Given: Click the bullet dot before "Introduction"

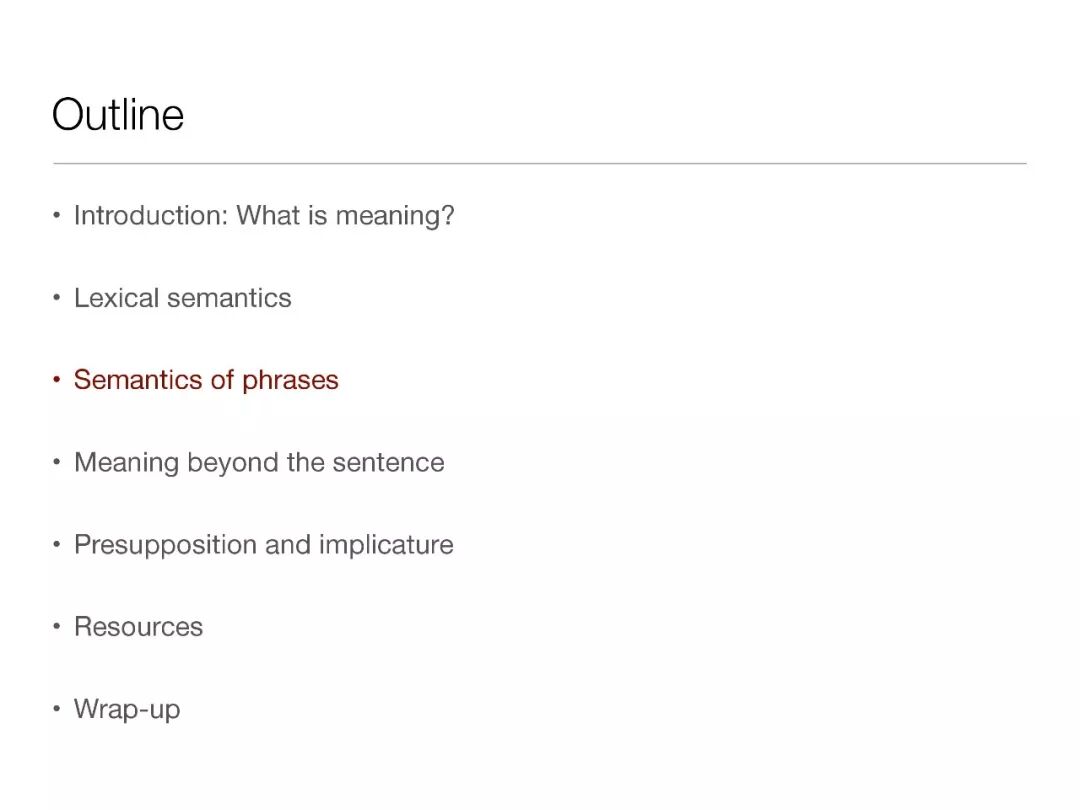Looking at the screenshot, I should click(57, 216).
